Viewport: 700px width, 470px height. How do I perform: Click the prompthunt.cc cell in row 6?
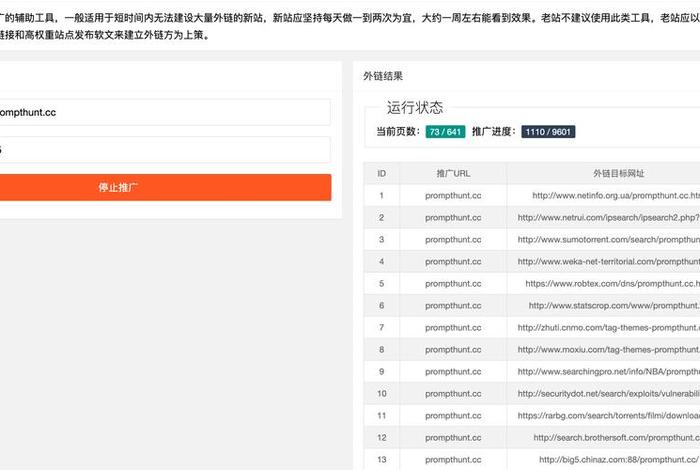(453, 305)
